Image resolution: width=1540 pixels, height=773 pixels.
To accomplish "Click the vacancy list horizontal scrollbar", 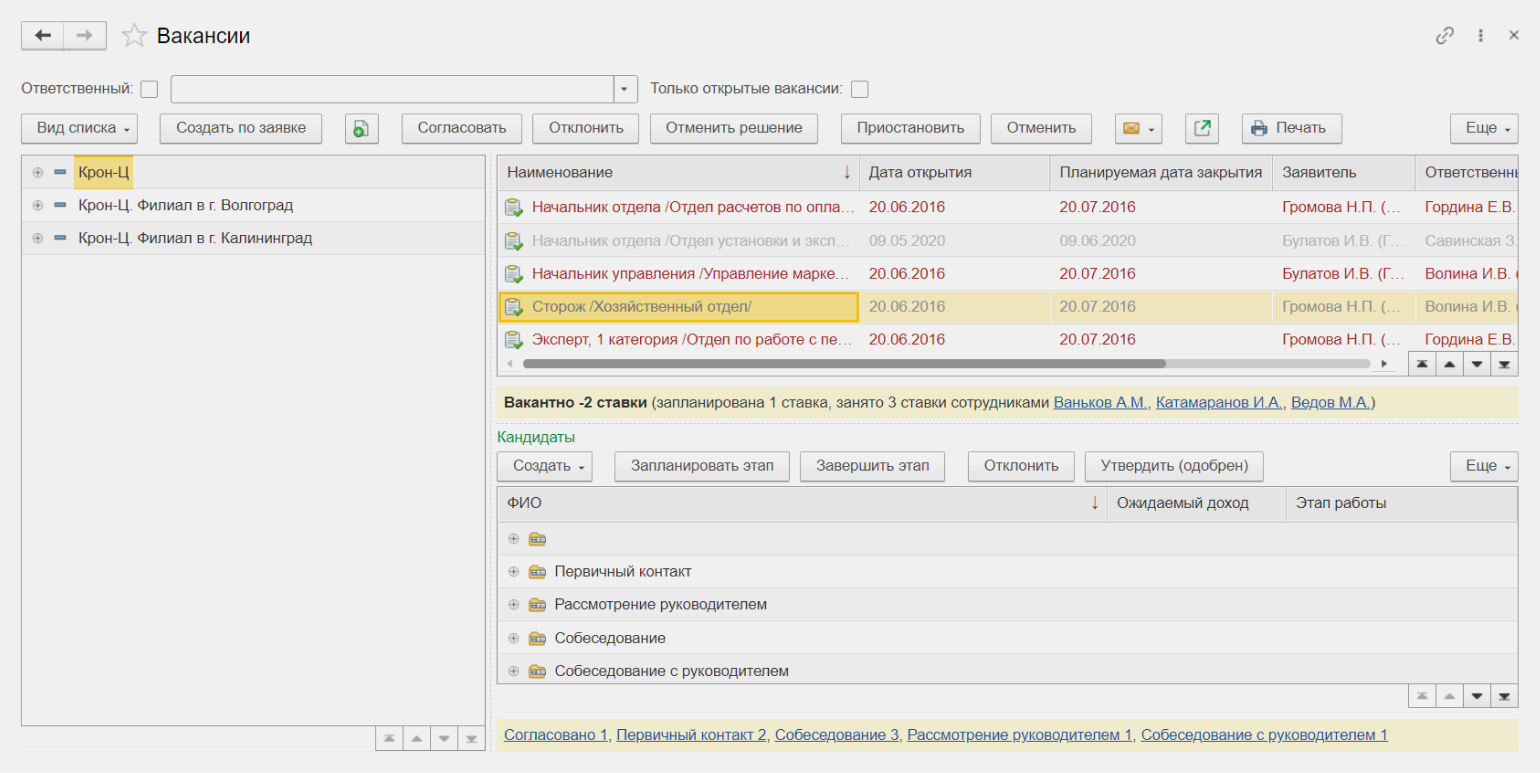I will [843, 364].
